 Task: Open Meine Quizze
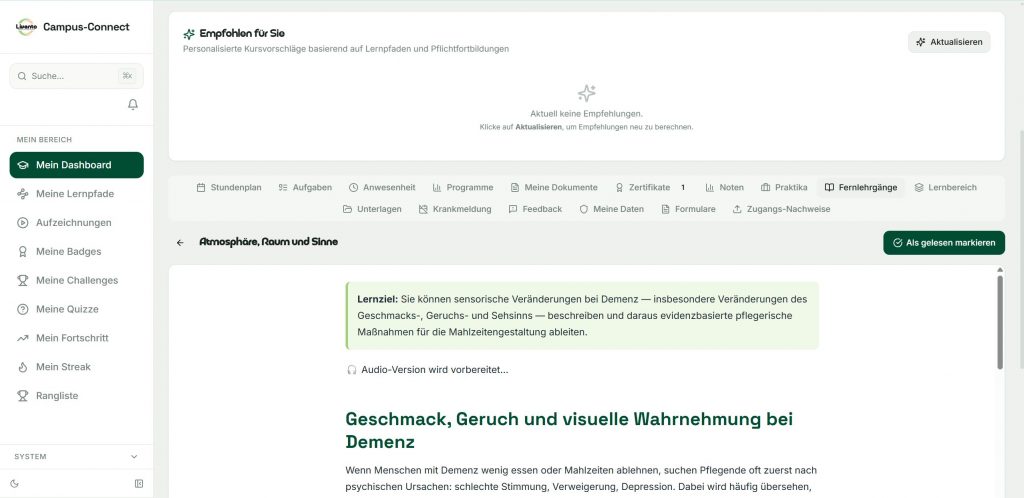coord(76,309)
